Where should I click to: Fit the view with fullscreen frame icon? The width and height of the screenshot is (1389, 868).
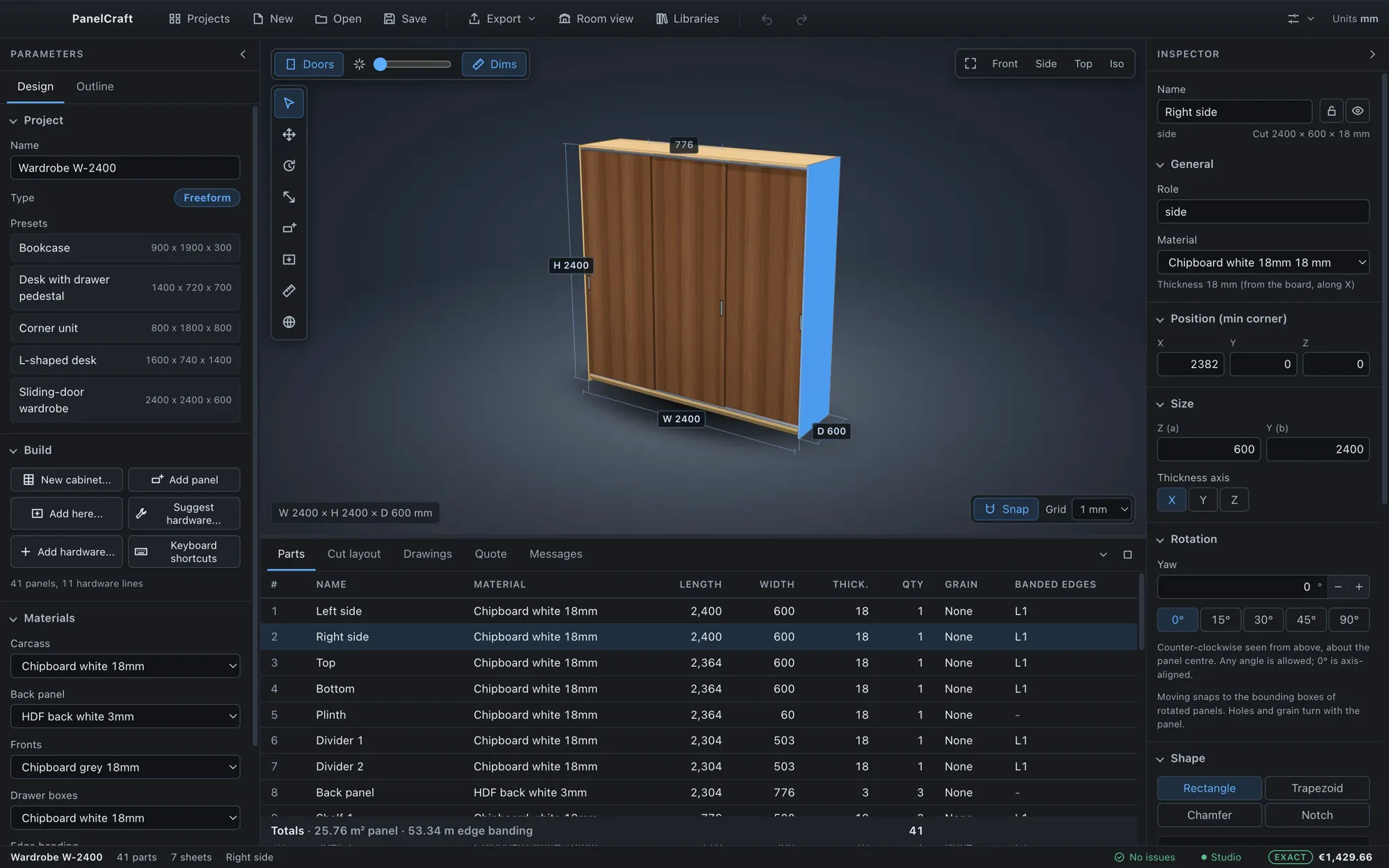(x=970, y=63)
